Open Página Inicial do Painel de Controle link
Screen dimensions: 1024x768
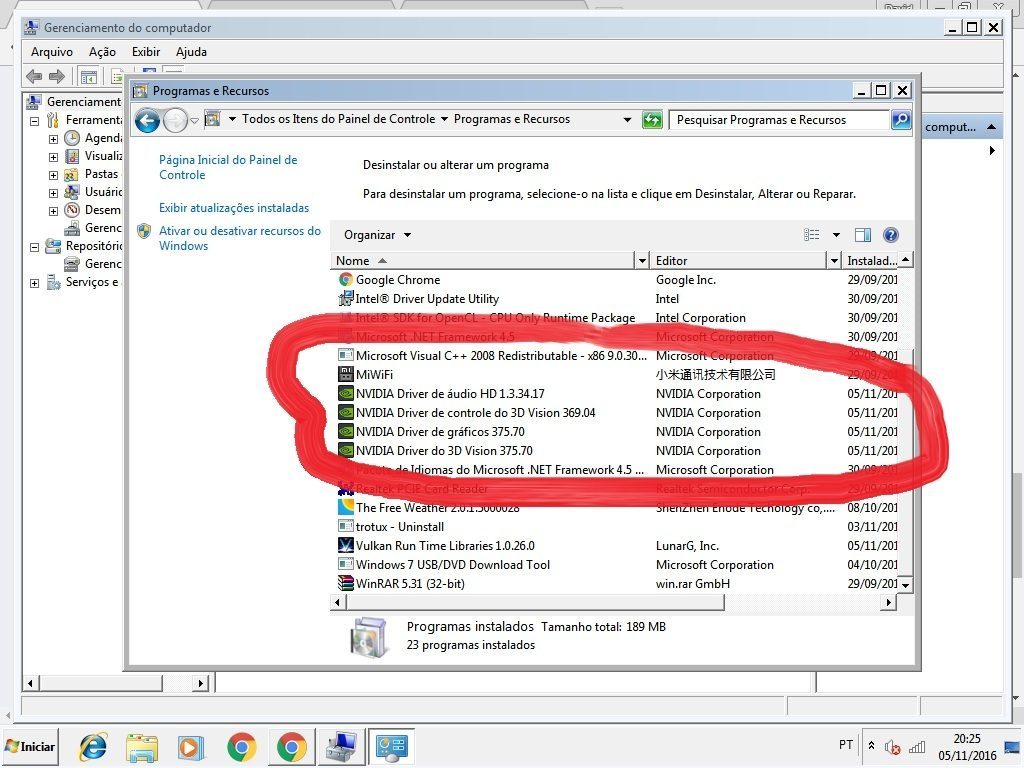click(x=228, y=167)
